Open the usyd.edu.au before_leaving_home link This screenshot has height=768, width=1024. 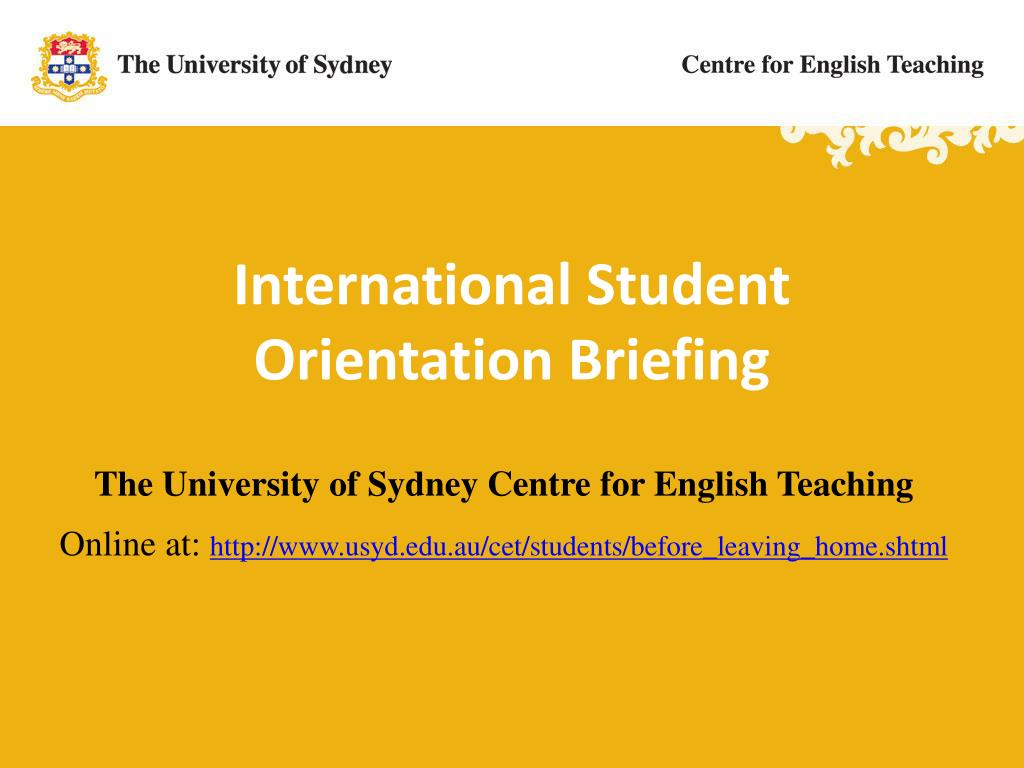[x=578, y=547]
